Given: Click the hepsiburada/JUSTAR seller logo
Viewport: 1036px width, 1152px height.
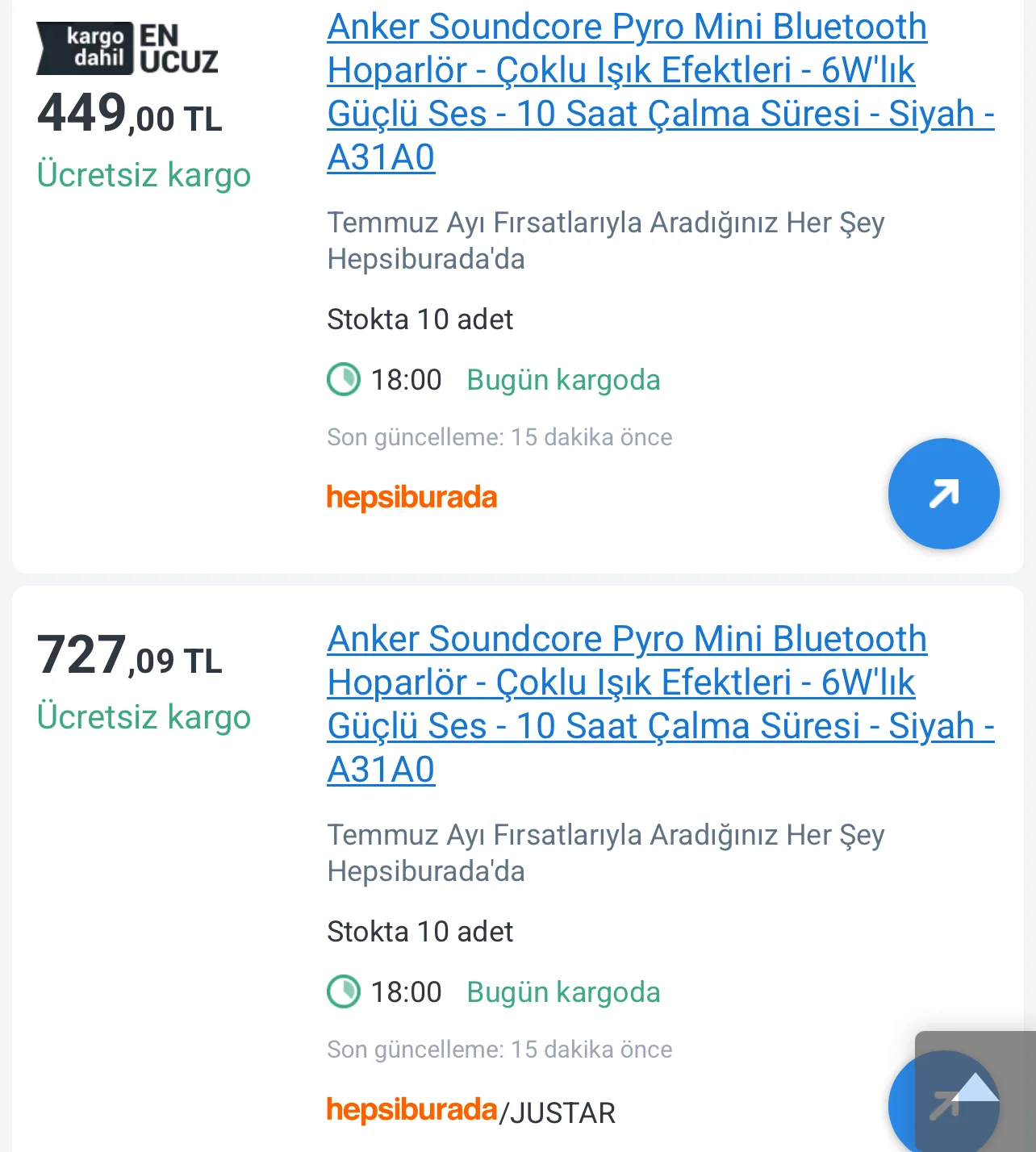Looking at the screenshot, I should point(470,1111).
